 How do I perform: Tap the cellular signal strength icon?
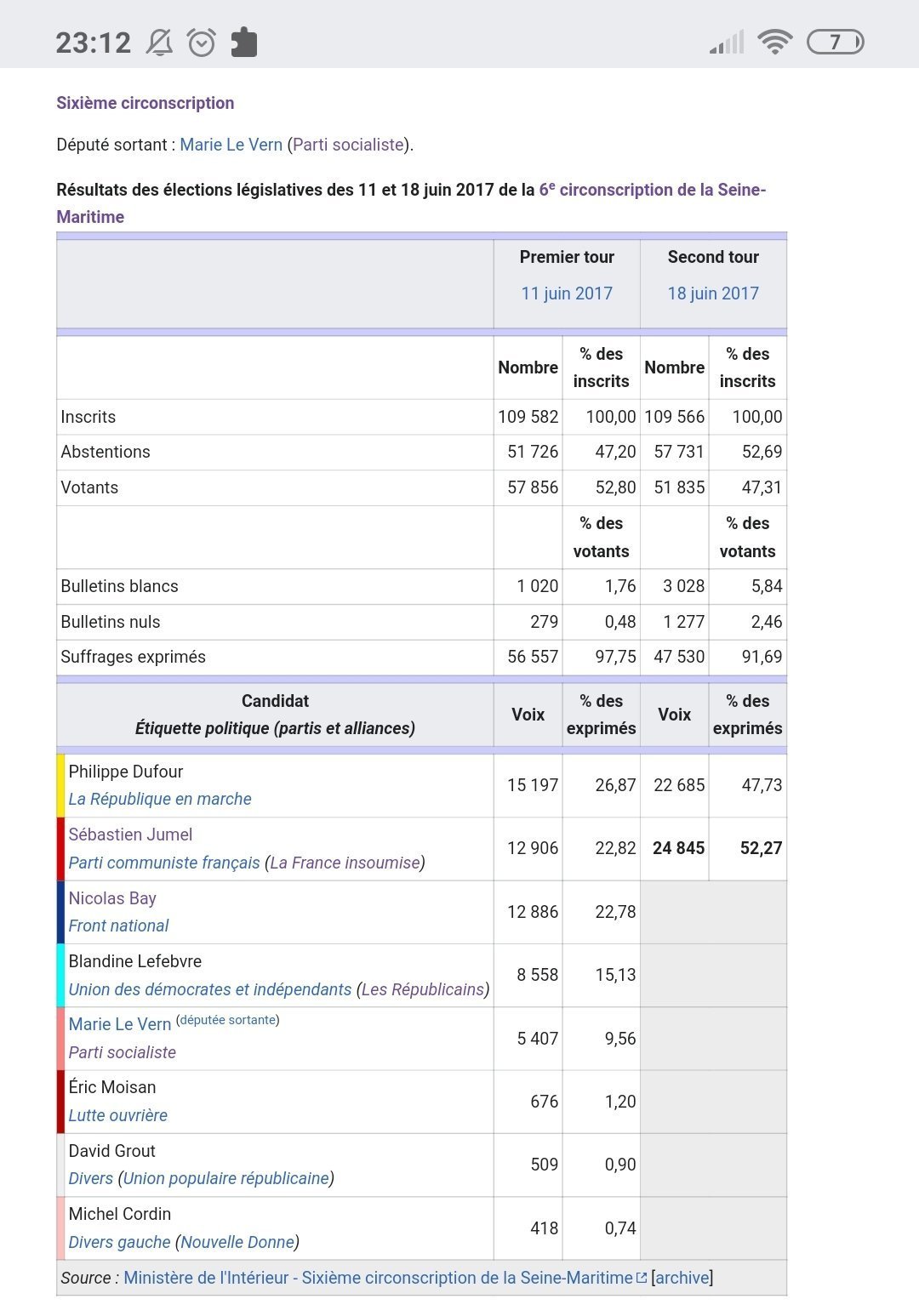click(x=727, y=43)
